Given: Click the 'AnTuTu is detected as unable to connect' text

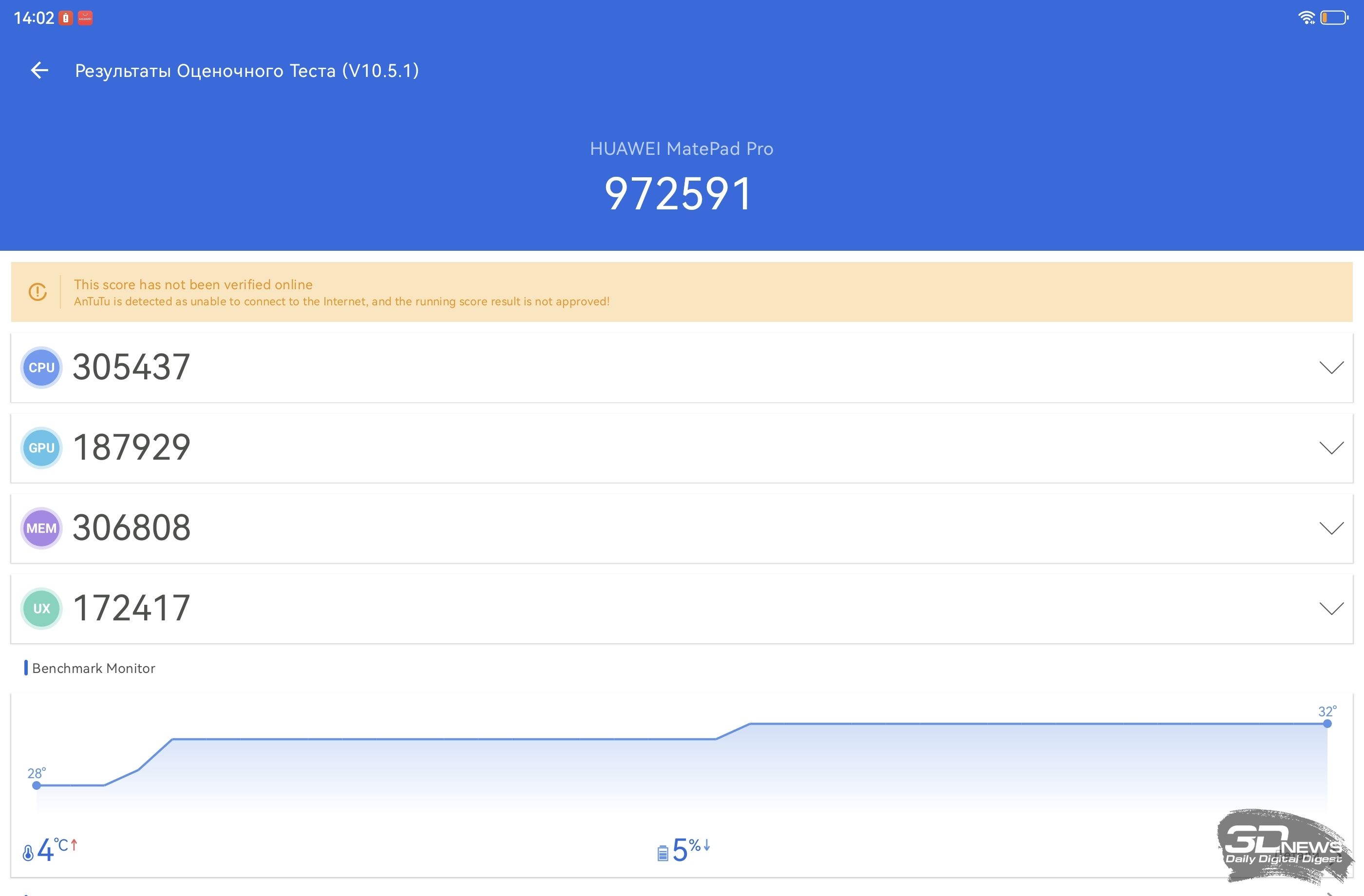Looking at the screenshot, I should [x=341, y=301].
